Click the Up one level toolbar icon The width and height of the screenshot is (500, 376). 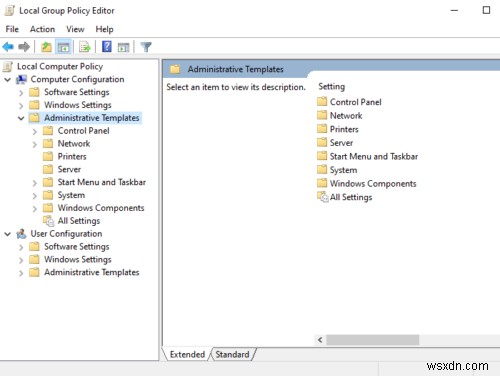(x=46, y=47)
